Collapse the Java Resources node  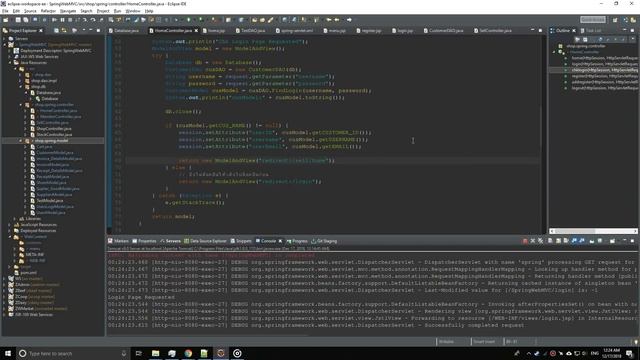(11, 63)
